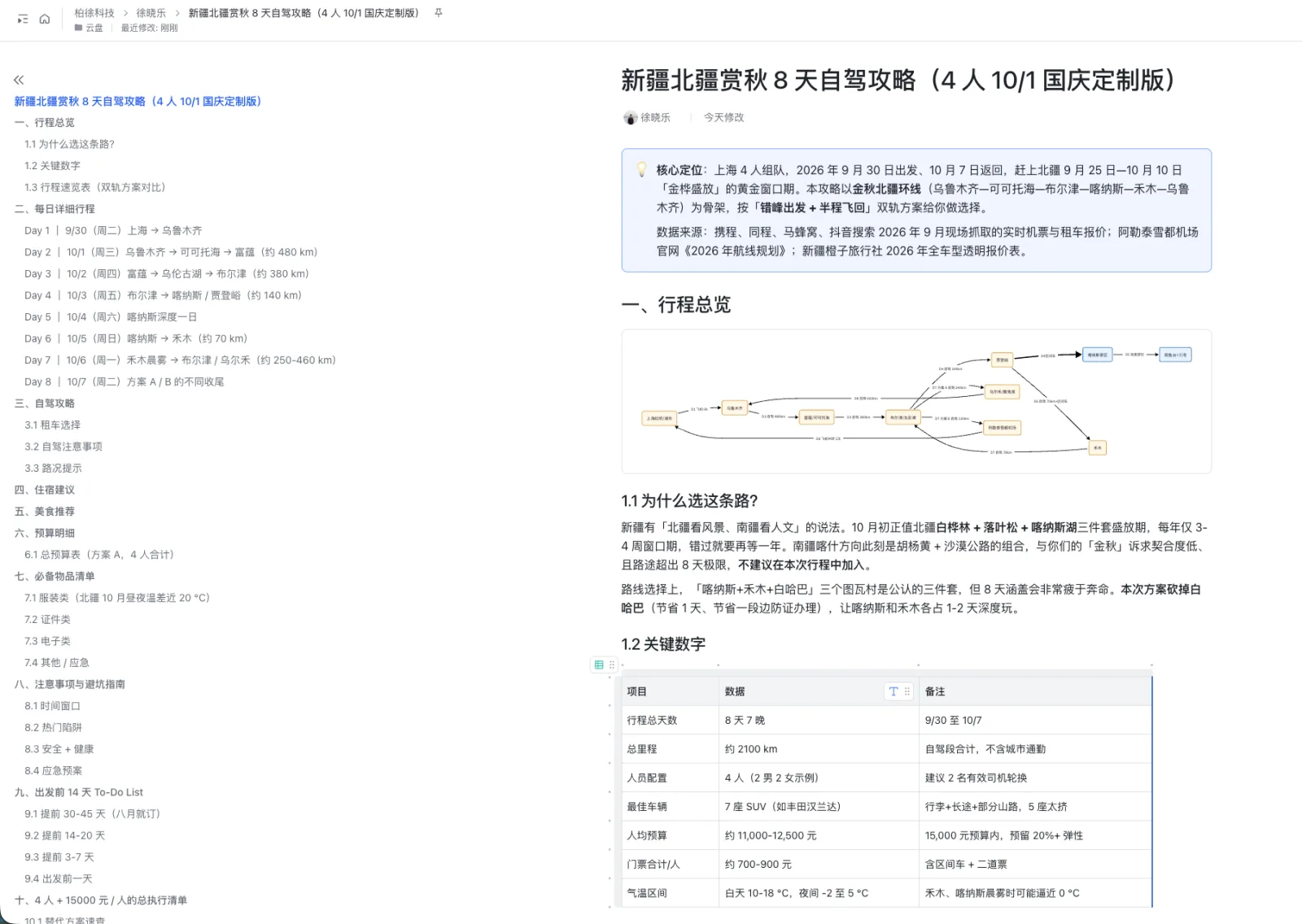1302x924 pixels.
Task: Click 最近修改: 刚刚 label
Action: pos(149,28)
